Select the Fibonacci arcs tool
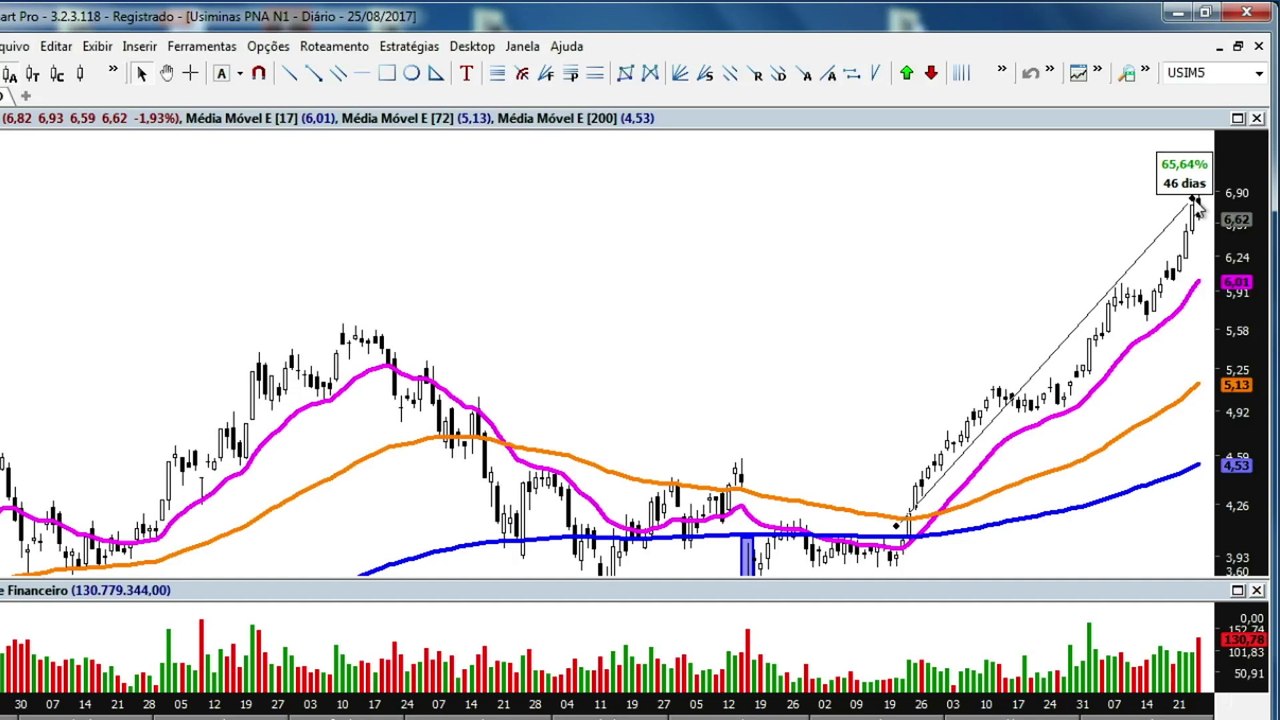The image size is (1280, 720). pyautogui.click(x=521, y=73)
